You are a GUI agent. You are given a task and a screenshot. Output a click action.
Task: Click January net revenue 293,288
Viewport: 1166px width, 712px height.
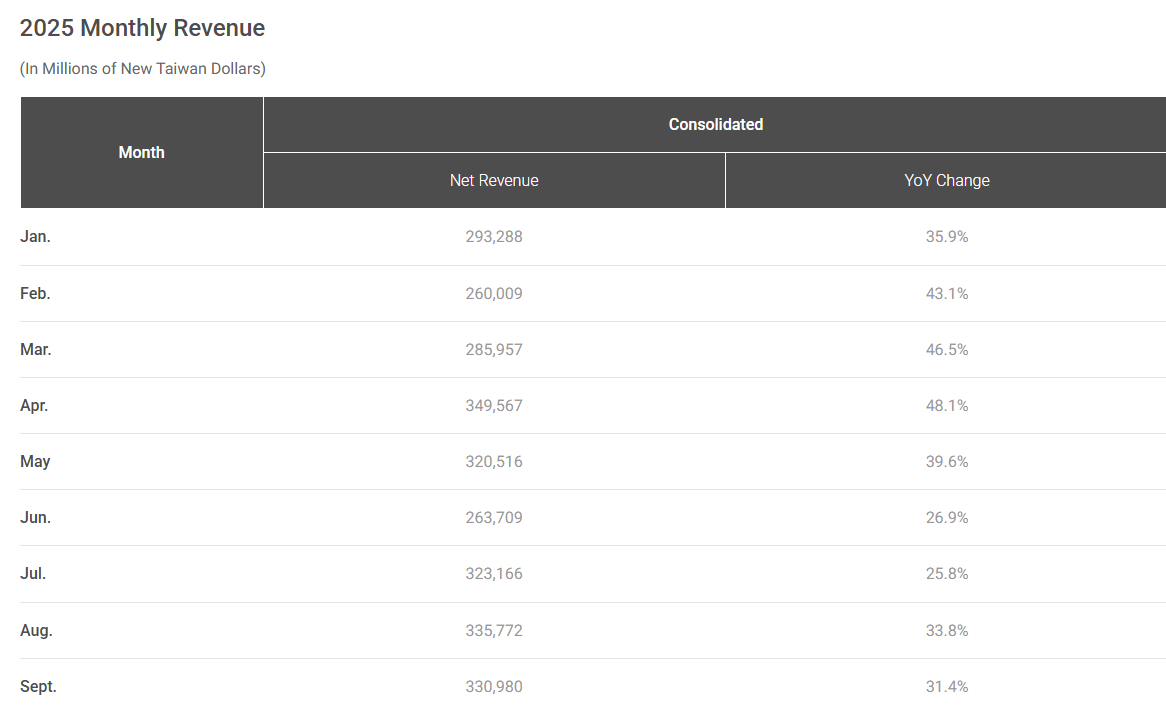point(494,237)
